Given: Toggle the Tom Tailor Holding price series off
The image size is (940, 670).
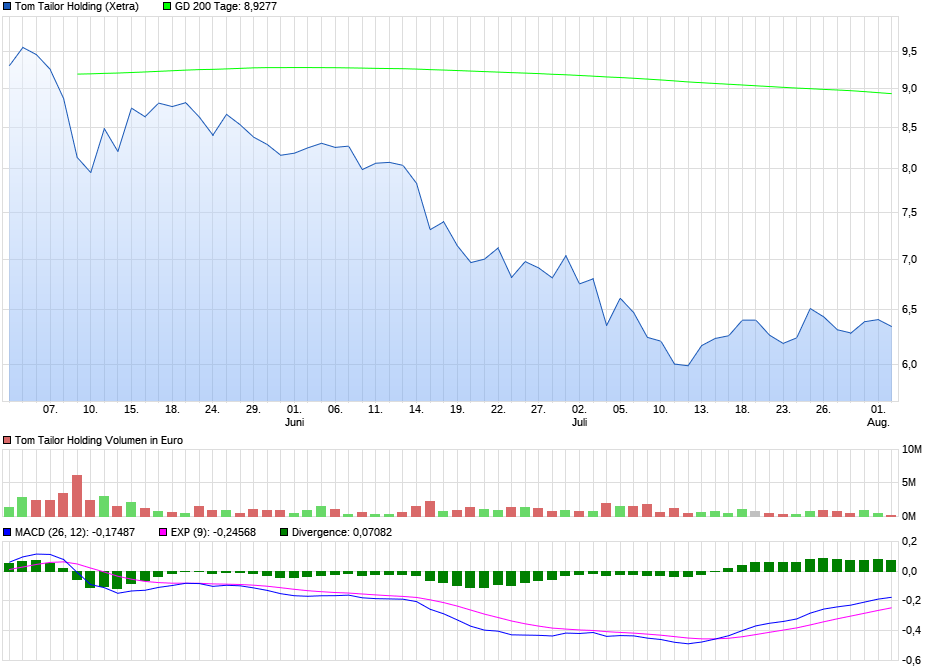Looking at the screenshot, I should click(8, 7).
